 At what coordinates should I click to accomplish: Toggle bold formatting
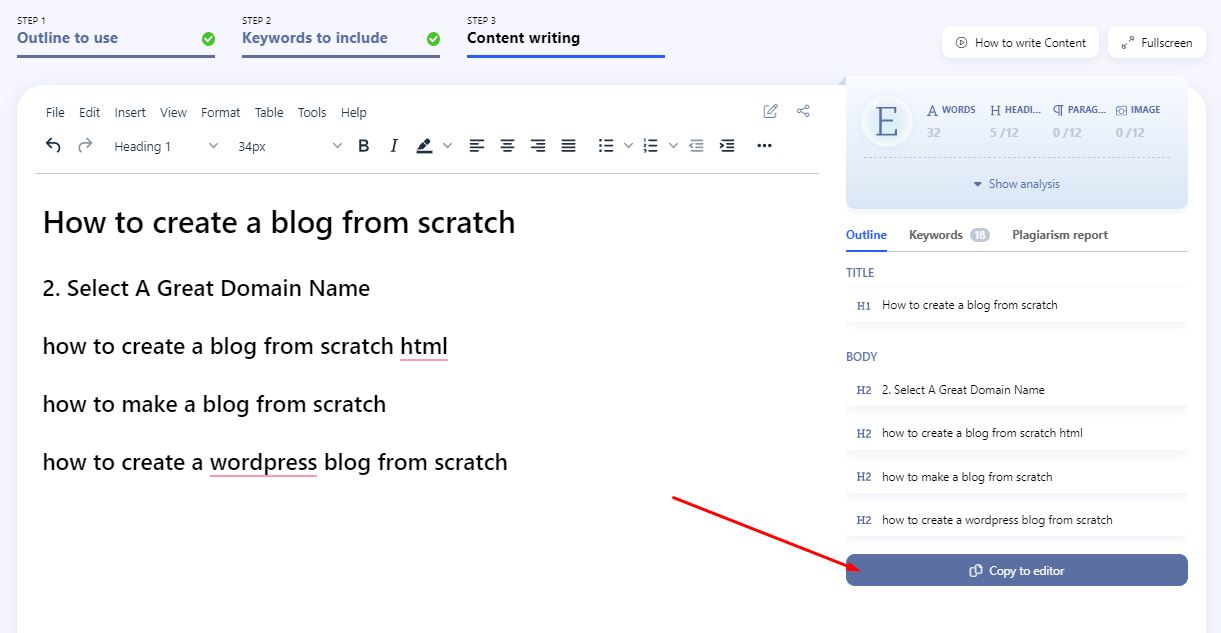pyautogui.click(x=364, y=146)
